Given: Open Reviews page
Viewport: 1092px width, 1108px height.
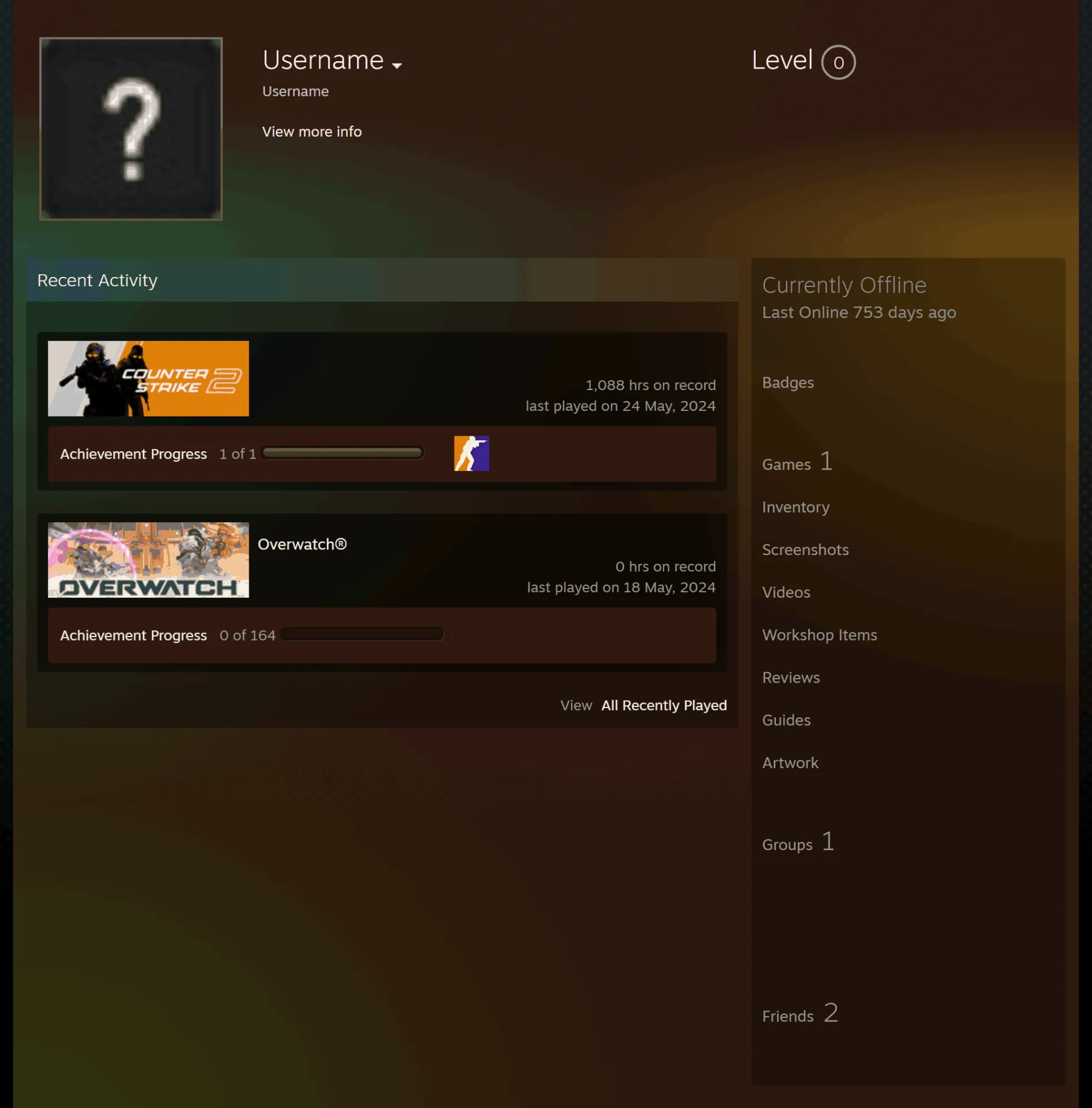Looking at the screenshot, I should 790,677.
